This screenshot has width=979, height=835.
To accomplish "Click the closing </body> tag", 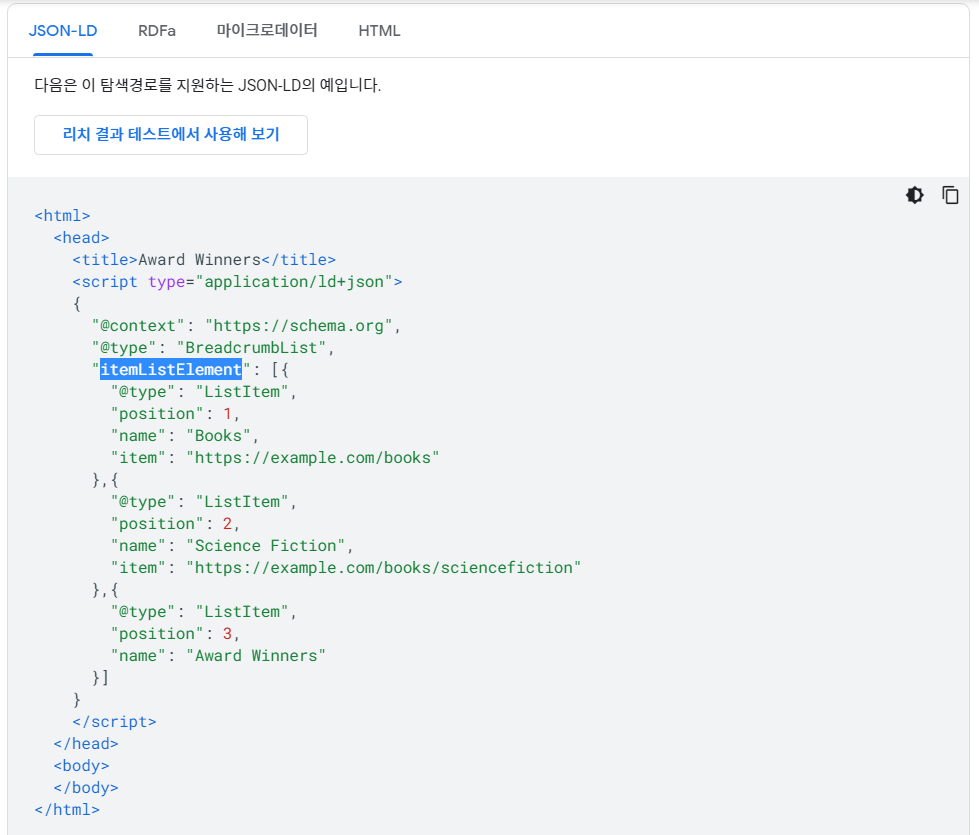I will [86, 788].
